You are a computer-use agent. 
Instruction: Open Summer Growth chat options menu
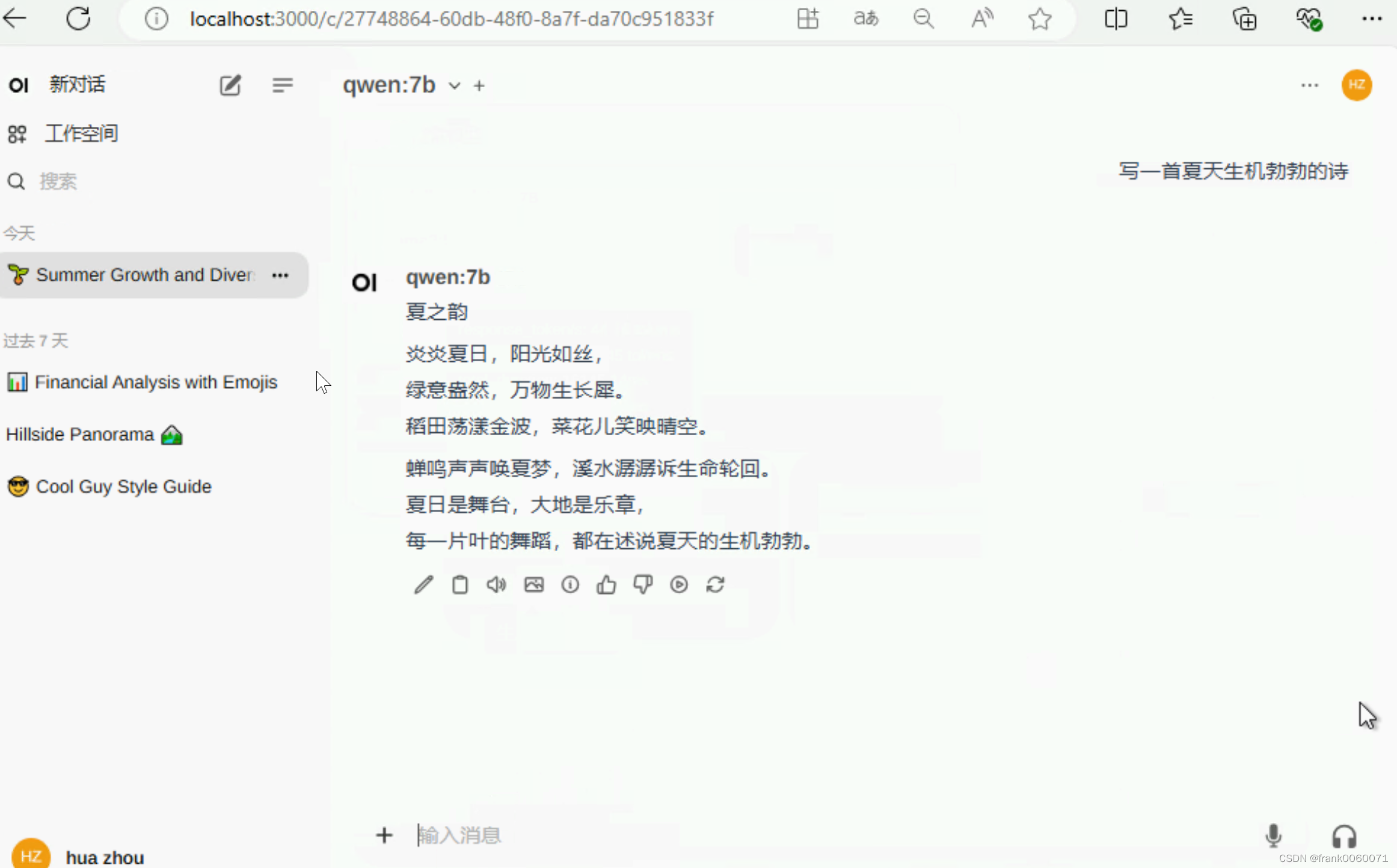[x=280, y=275]
